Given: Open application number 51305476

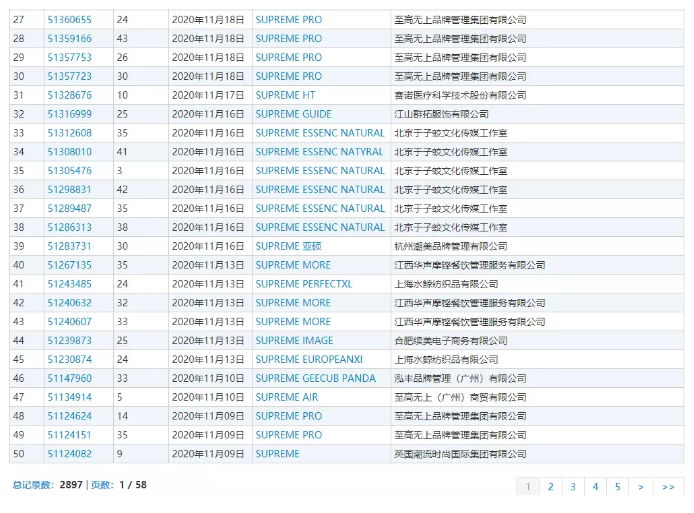Looking at the screenshot, I should (69, 171).
